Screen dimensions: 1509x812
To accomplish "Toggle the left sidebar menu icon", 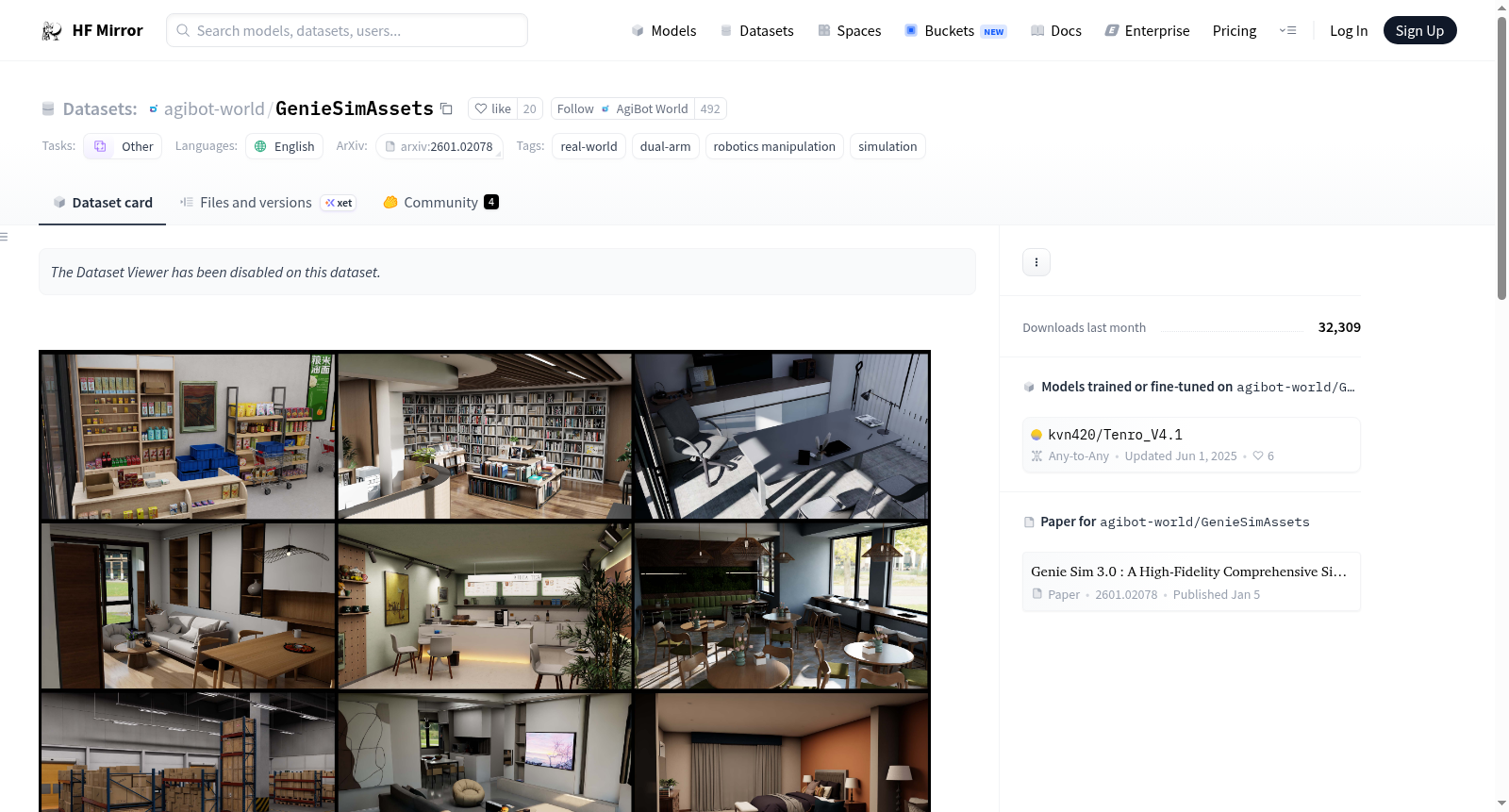I will point(4,237).
